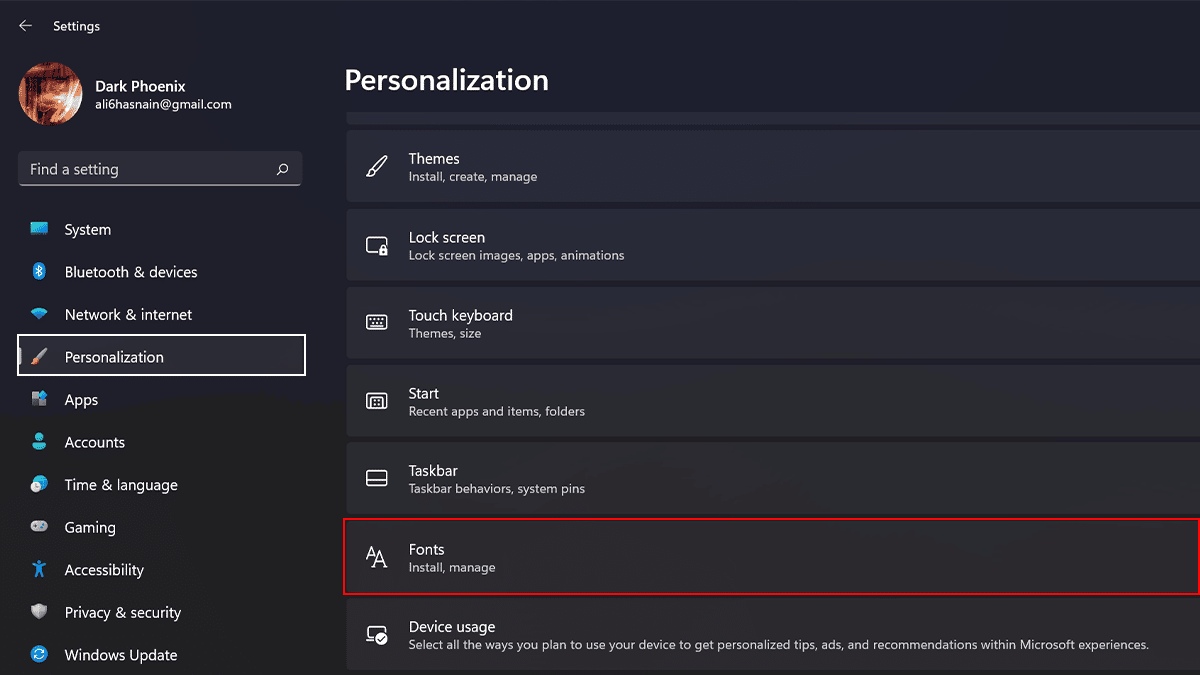Open the Themes settings row
1200x675 pixels.
coord(770,167)
